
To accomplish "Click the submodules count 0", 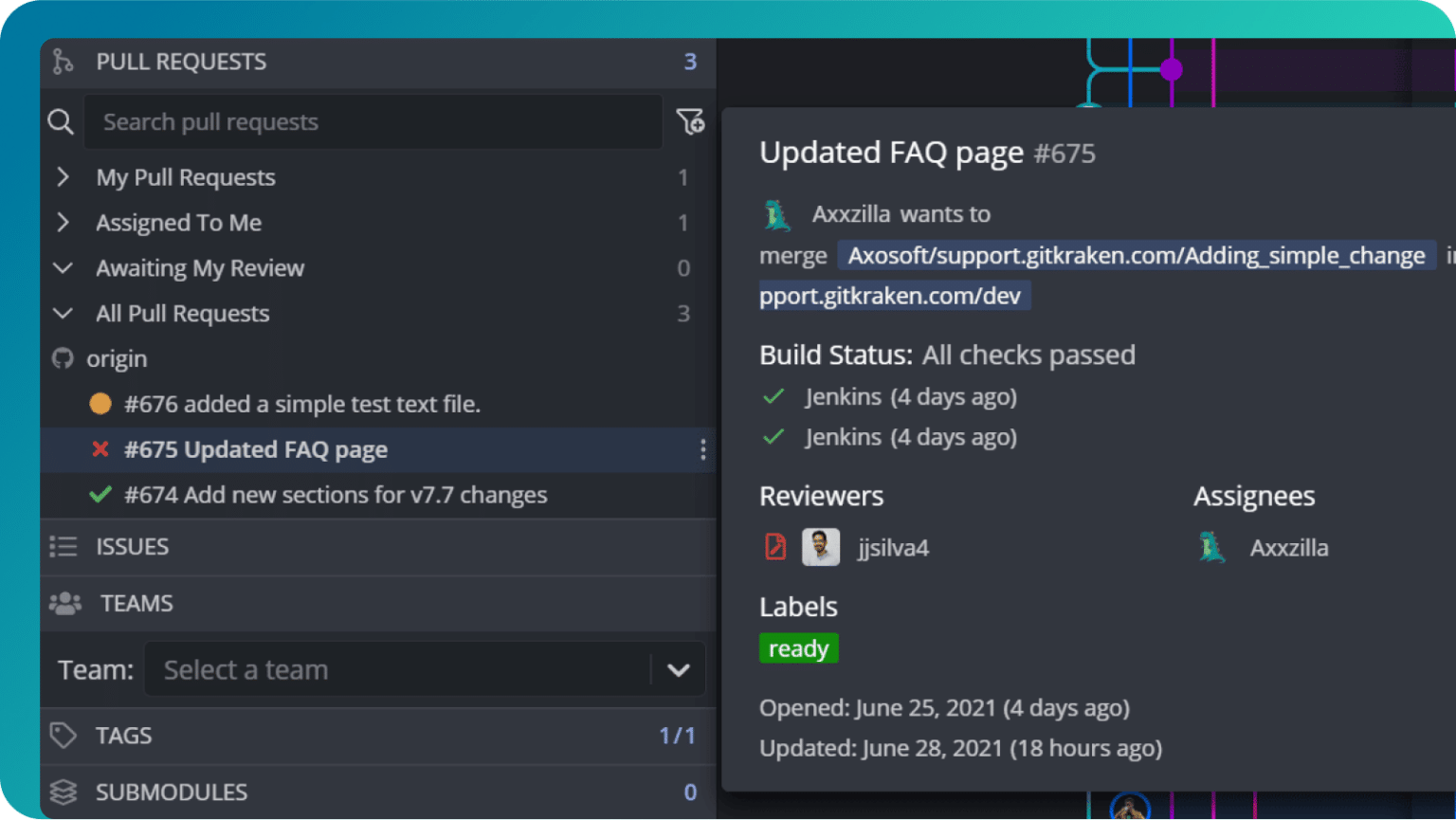I will (x=690, y=792).
